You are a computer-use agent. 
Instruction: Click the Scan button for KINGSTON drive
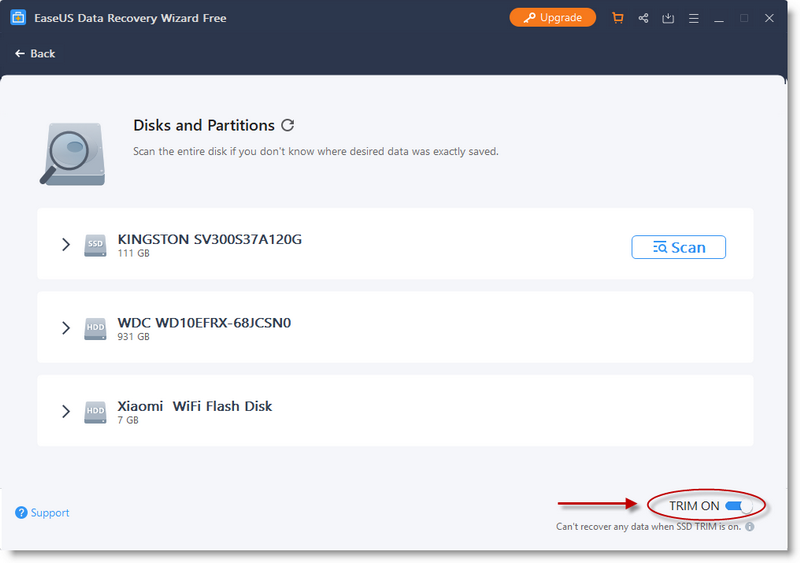[x=678, y=247]
